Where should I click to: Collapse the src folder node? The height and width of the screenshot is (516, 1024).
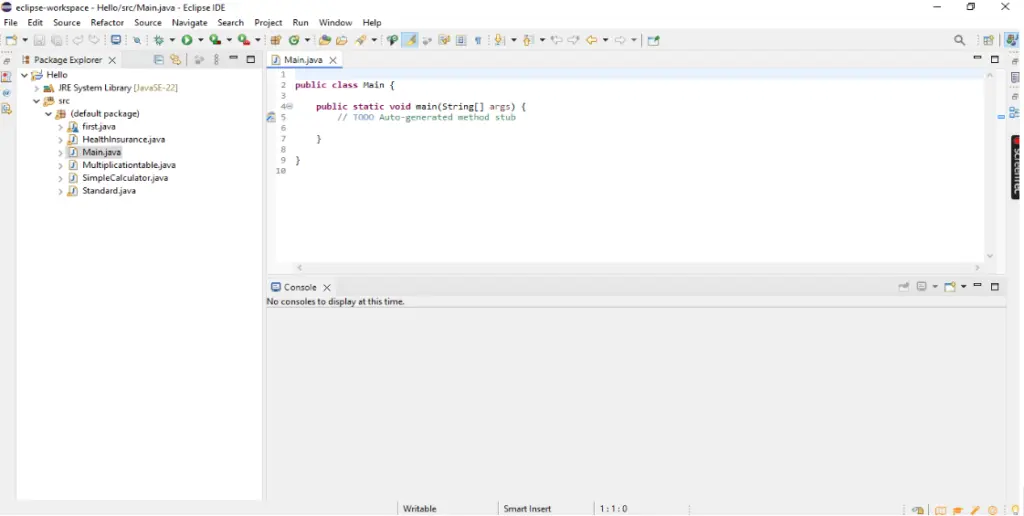click(37, 101)
